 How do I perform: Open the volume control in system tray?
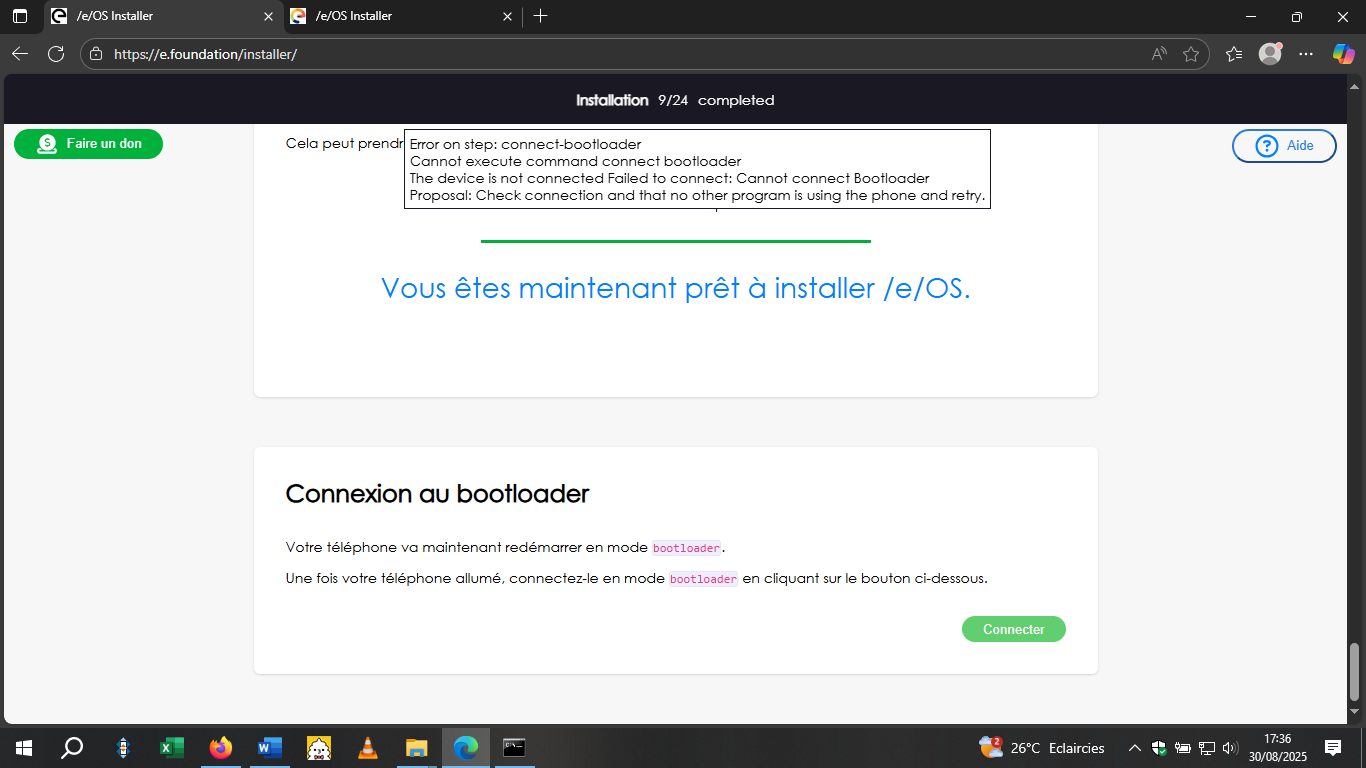1230,748
